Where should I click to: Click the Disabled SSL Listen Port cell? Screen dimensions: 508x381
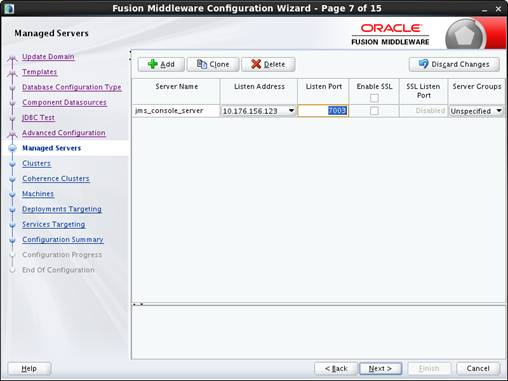tap(423, 111)
